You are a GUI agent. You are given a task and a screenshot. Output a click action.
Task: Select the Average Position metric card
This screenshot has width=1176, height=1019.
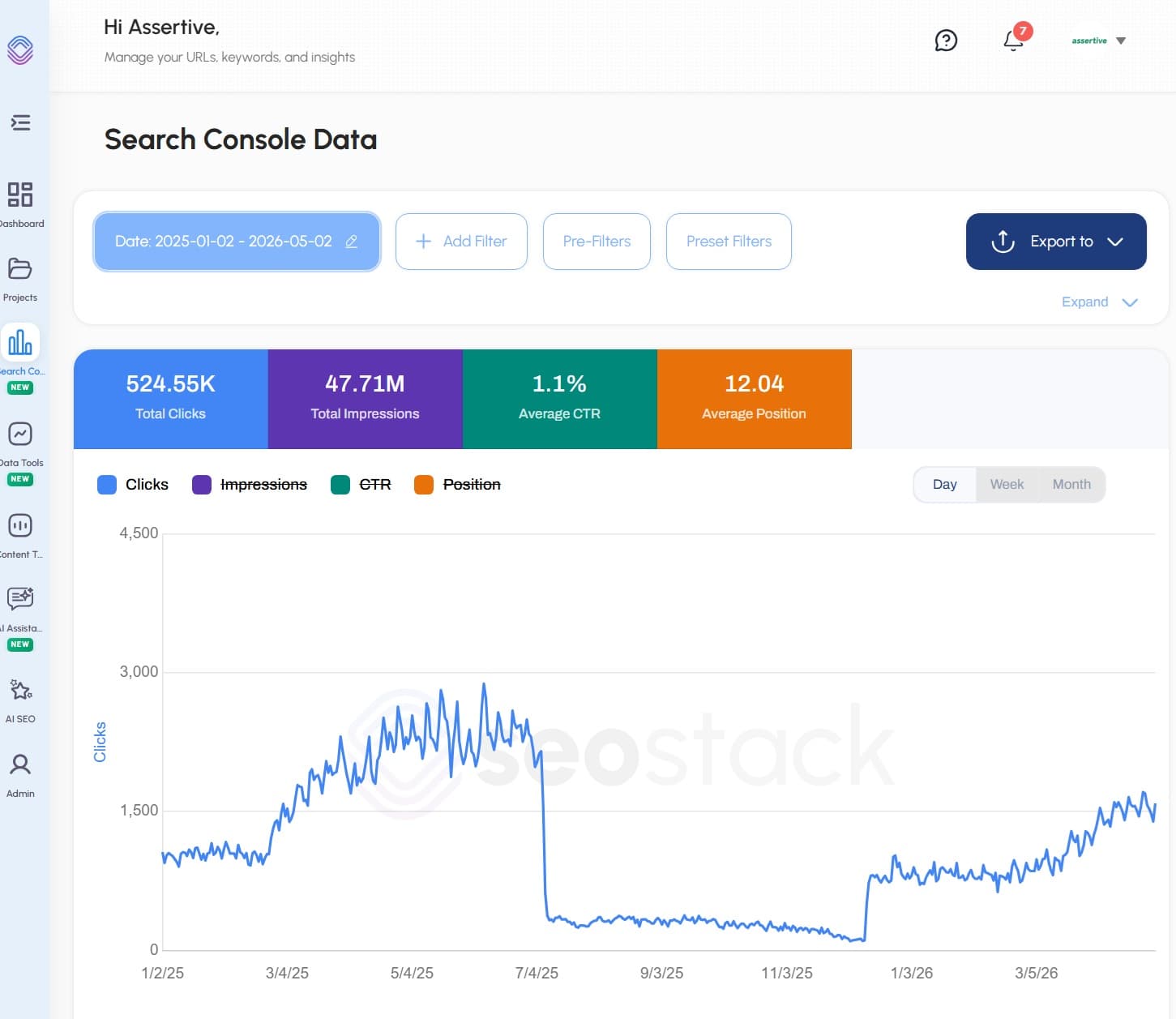pyautogui.click(x=755, y=399)
